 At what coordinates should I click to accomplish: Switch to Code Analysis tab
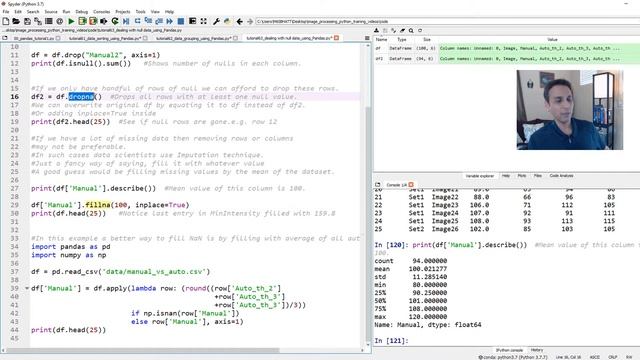[x=561, y=176]
